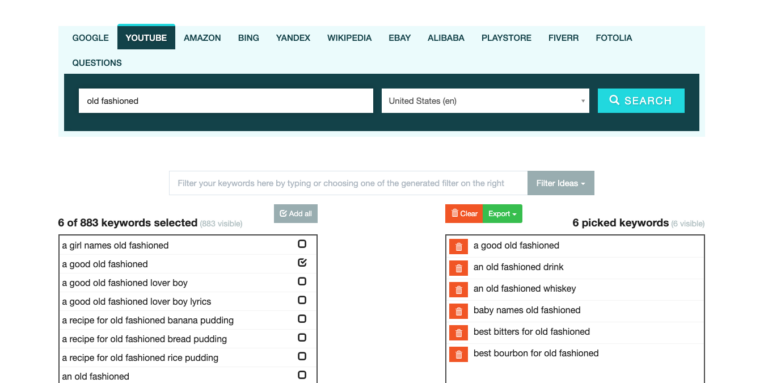Tick 'a recipe for old fashioned bread pudding' box

pyautogui.click(x=302, y=337)
